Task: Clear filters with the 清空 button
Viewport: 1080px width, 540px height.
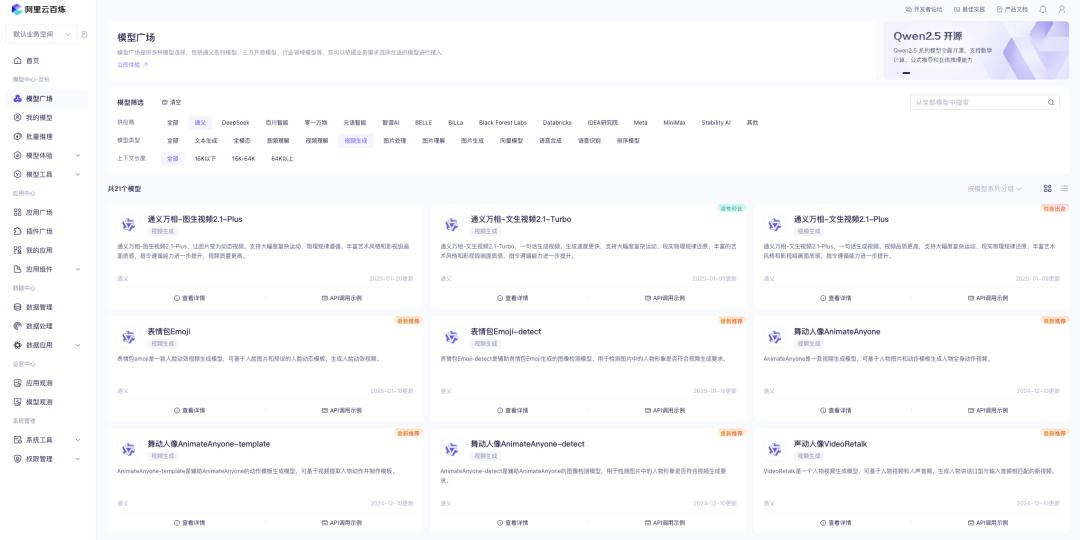Action: tap(172, 103)
